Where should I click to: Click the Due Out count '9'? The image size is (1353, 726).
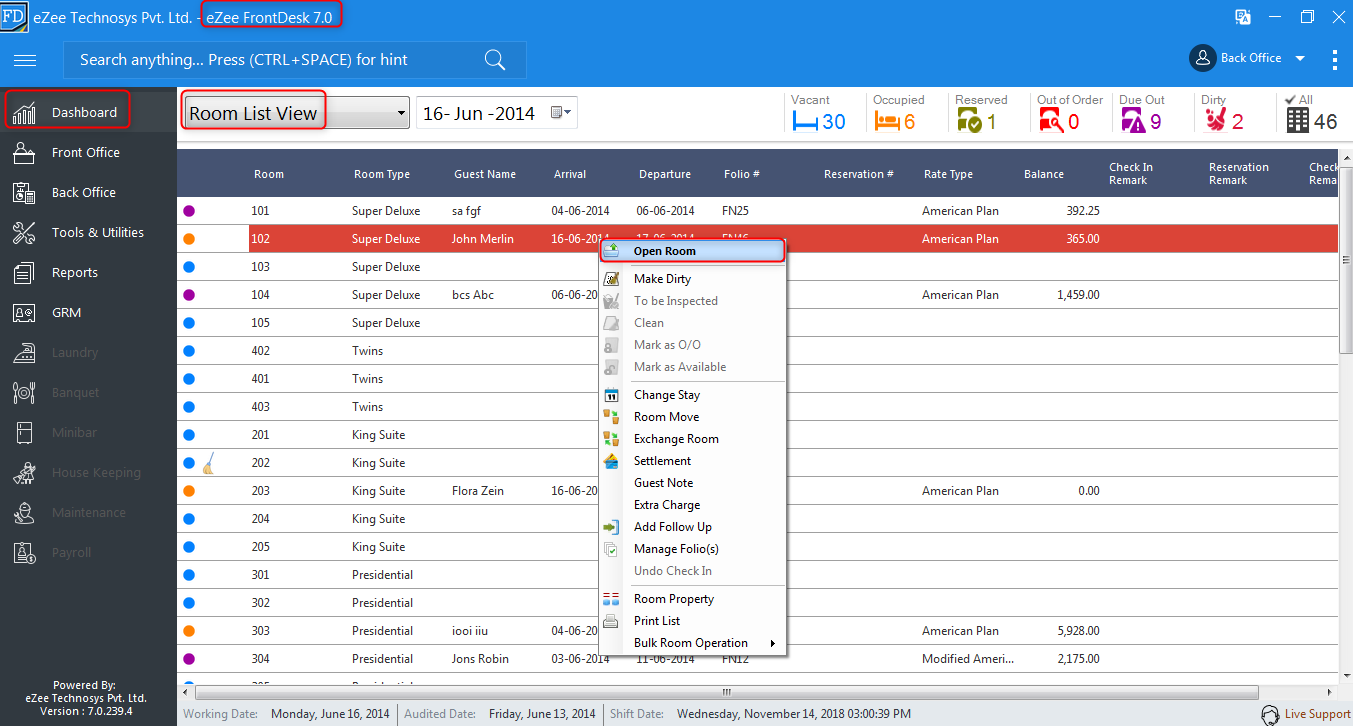click(x=1155, y=122)
